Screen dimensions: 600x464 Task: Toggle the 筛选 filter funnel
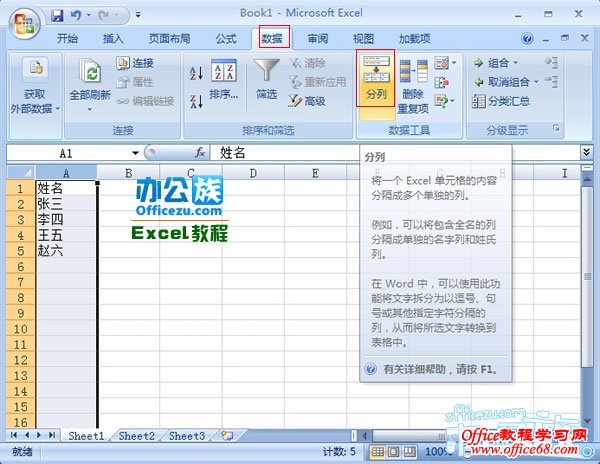267,80
